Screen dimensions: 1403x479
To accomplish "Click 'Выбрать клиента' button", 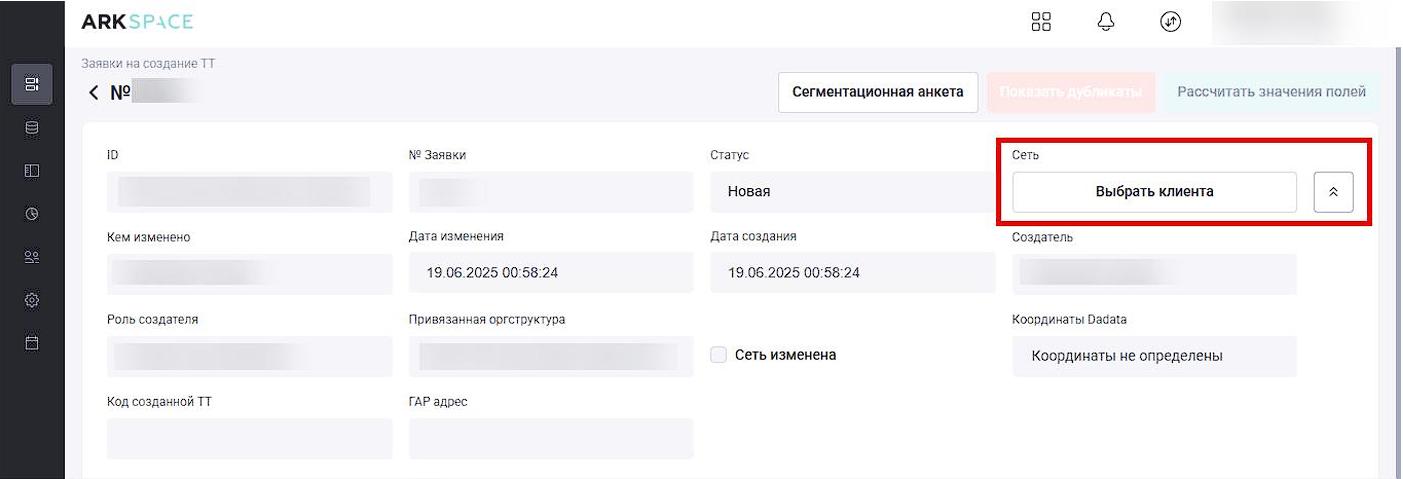I will (1154, 192).
